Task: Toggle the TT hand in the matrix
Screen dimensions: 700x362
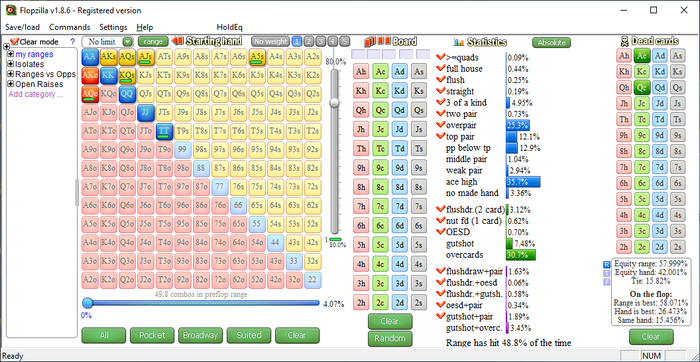Action: point(164,131)
